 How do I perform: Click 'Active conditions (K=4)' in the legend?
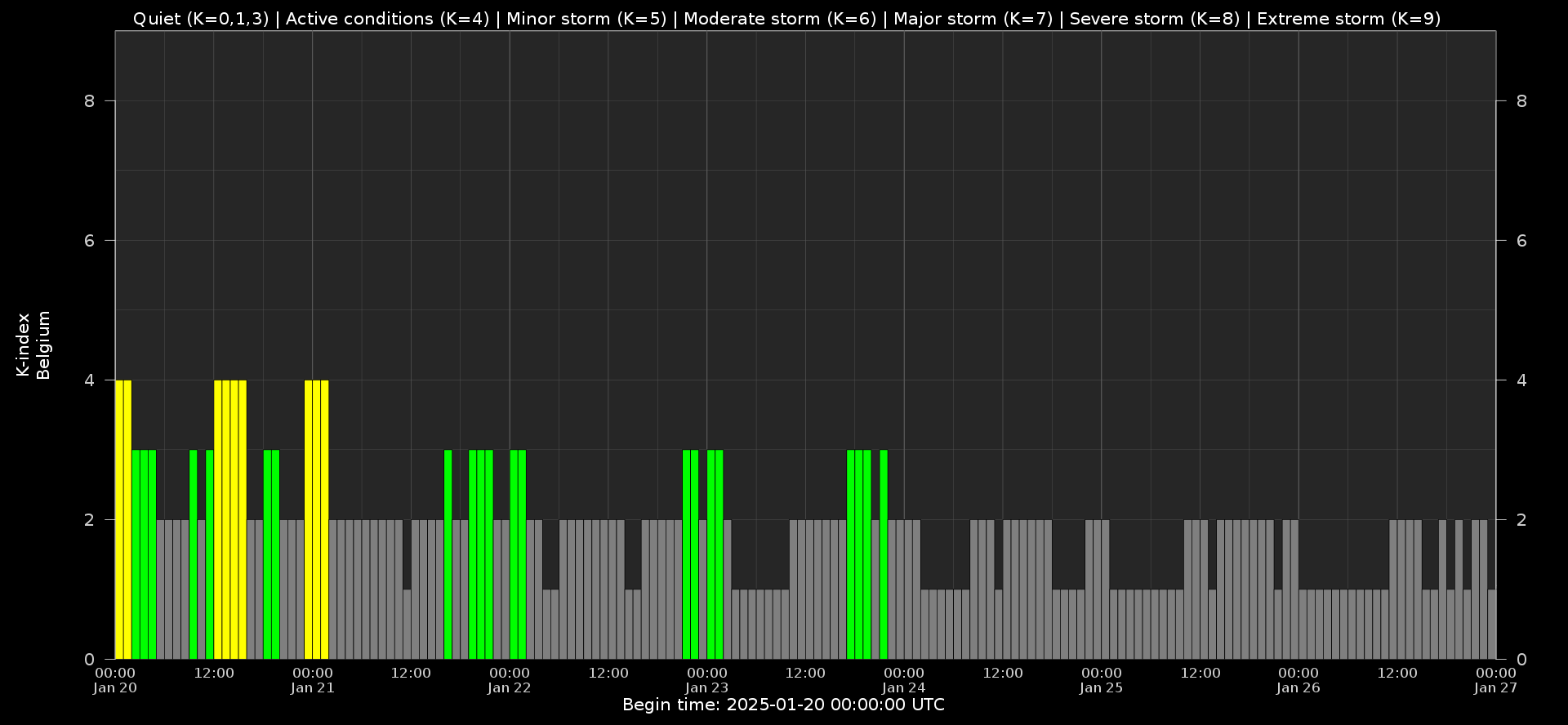(387, 19)
